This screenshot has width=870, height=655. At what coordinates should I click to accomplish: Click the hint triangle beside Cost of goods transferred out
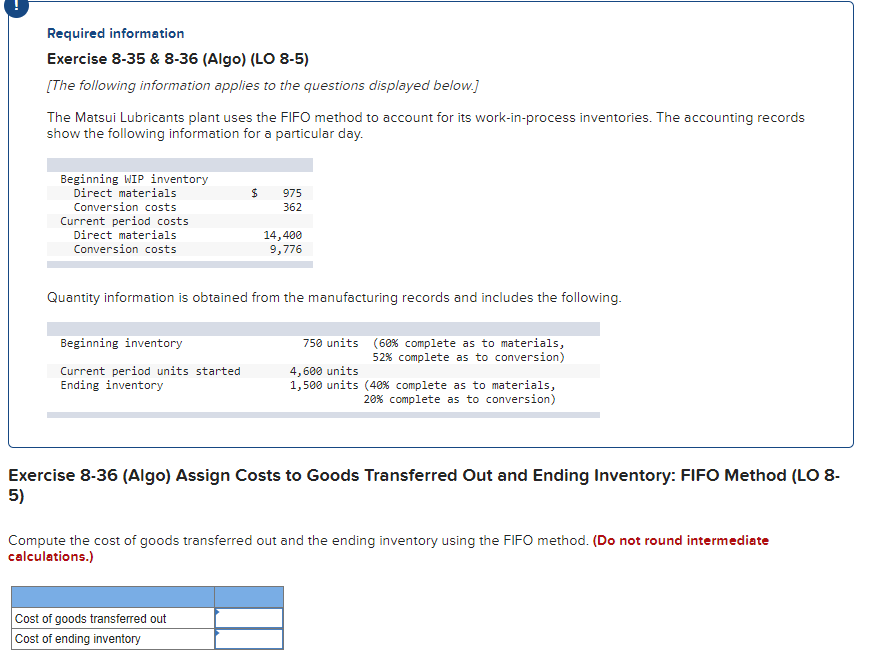click(x=216, y=614)
